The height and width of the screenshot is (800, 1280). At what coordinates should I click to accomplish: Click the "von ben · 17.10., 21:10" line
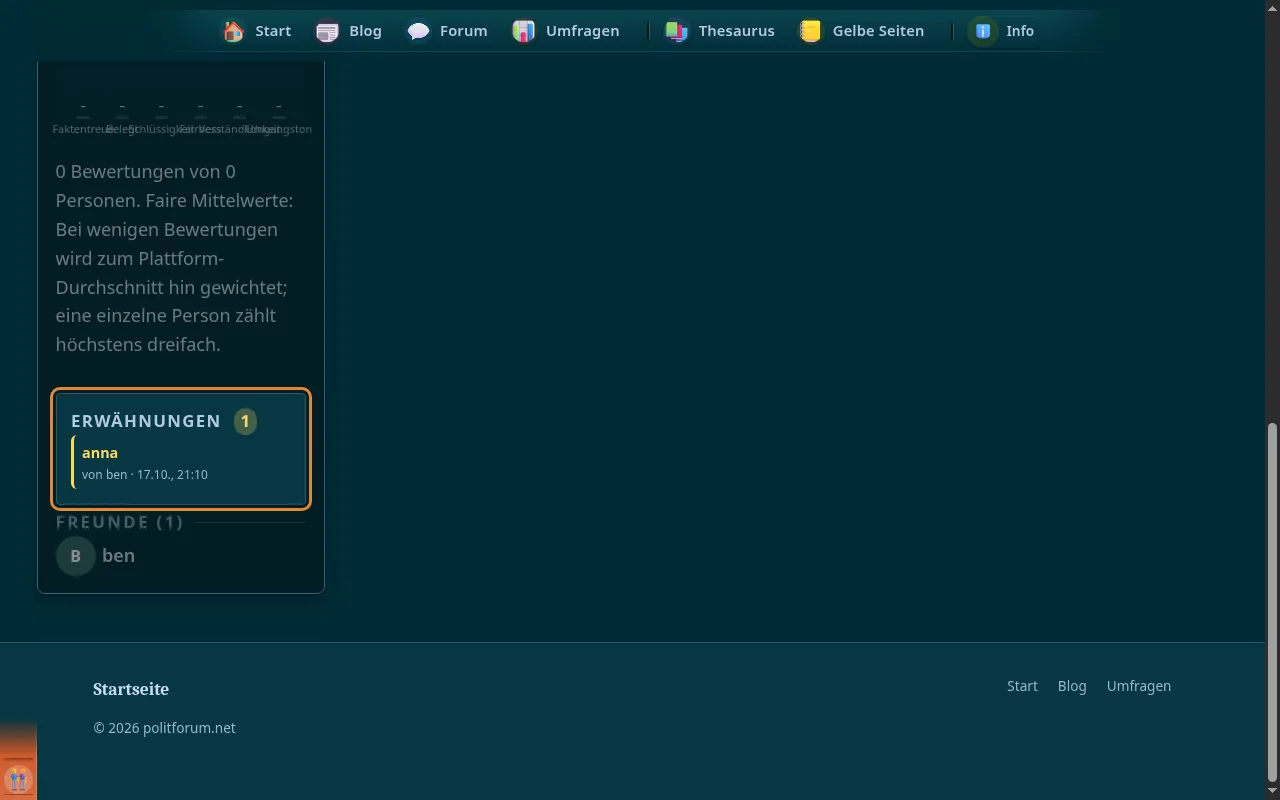tap(145, 474)
